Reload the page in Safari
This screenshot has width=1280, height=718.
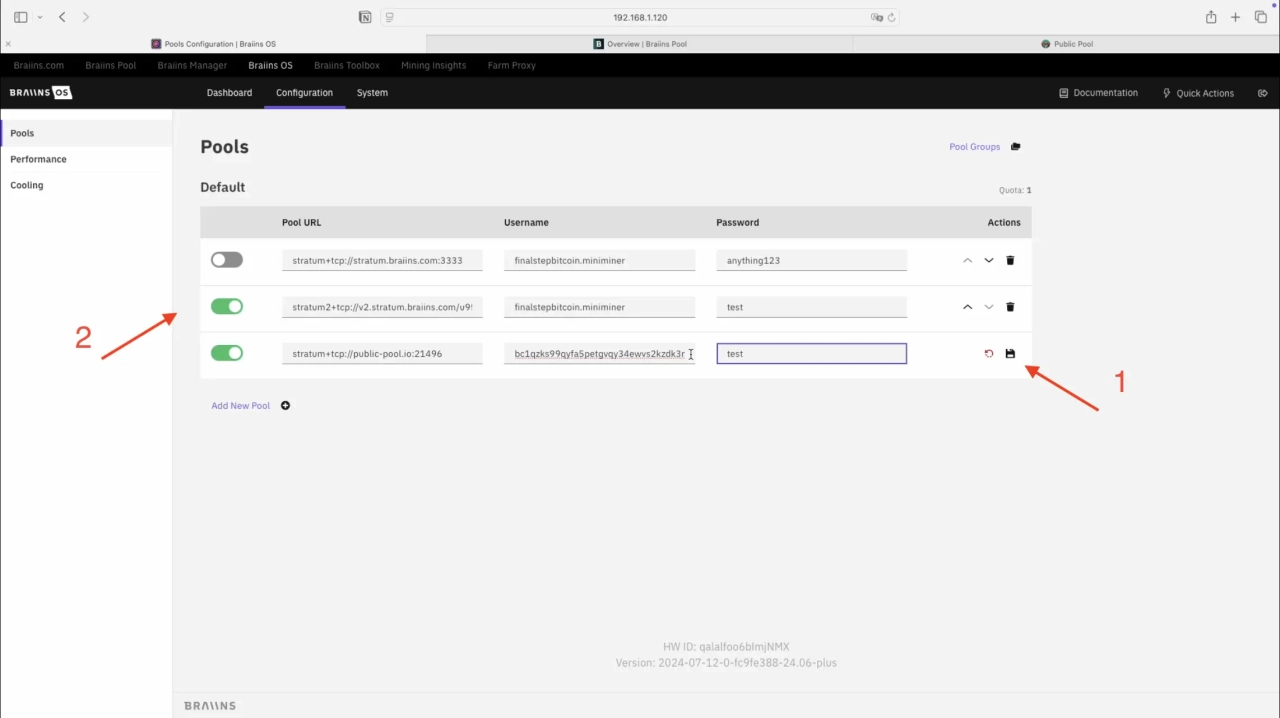(x=891, y=17)
